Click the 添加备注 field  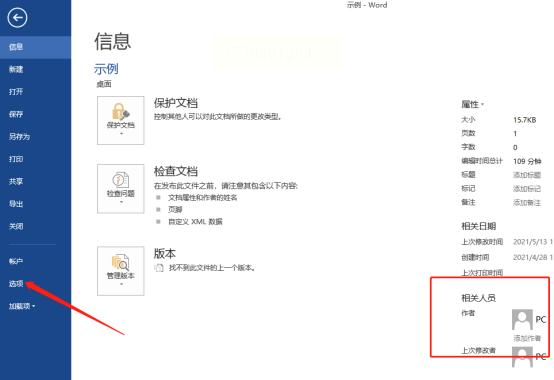pos(527,203)
